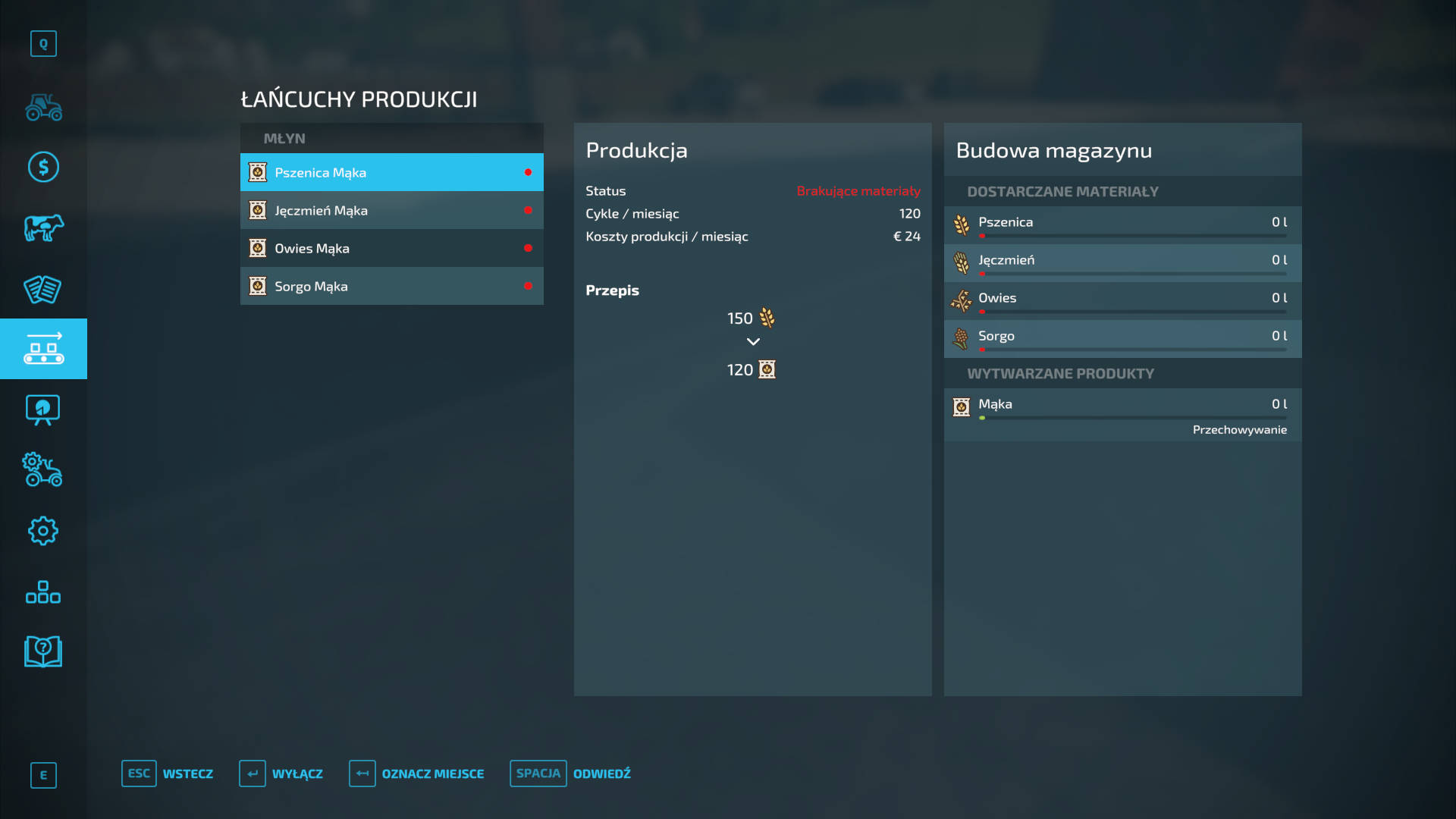1456x819 pixels.
Task: Click the Enter key icon near WYŁĄCZ
Action: [x=253, y=773]
